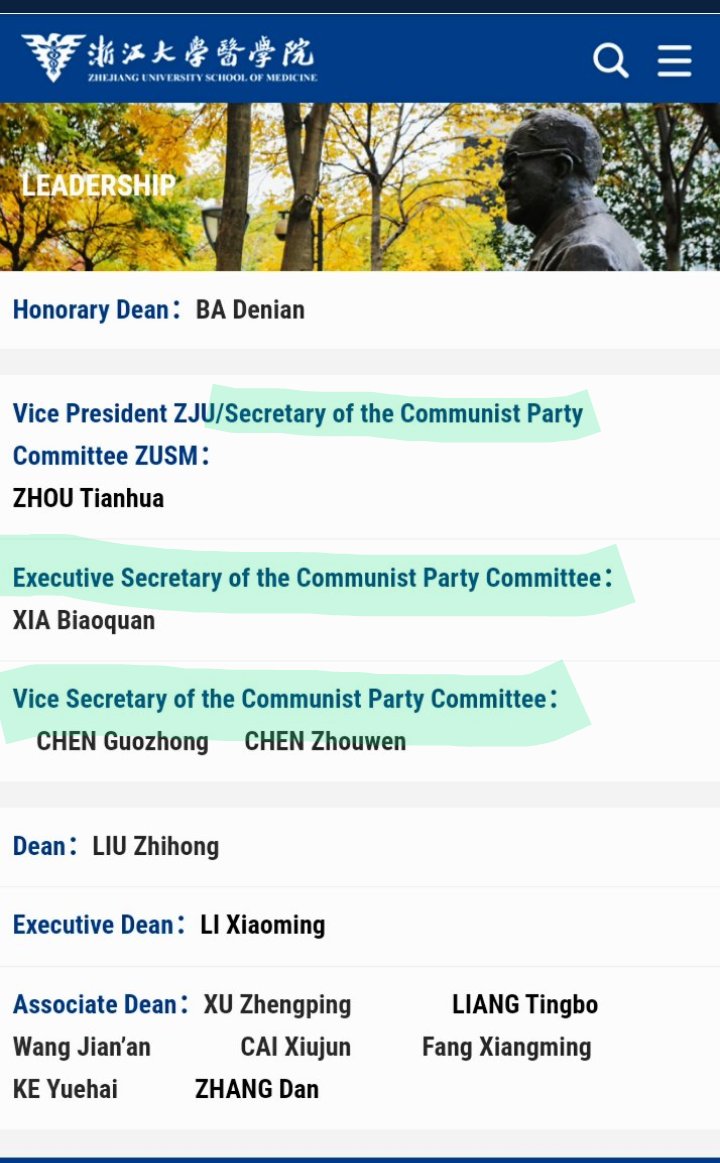Click the Zhejiang University School of Medicine logo
720x1163 pixels.
[x=169, y=57]
